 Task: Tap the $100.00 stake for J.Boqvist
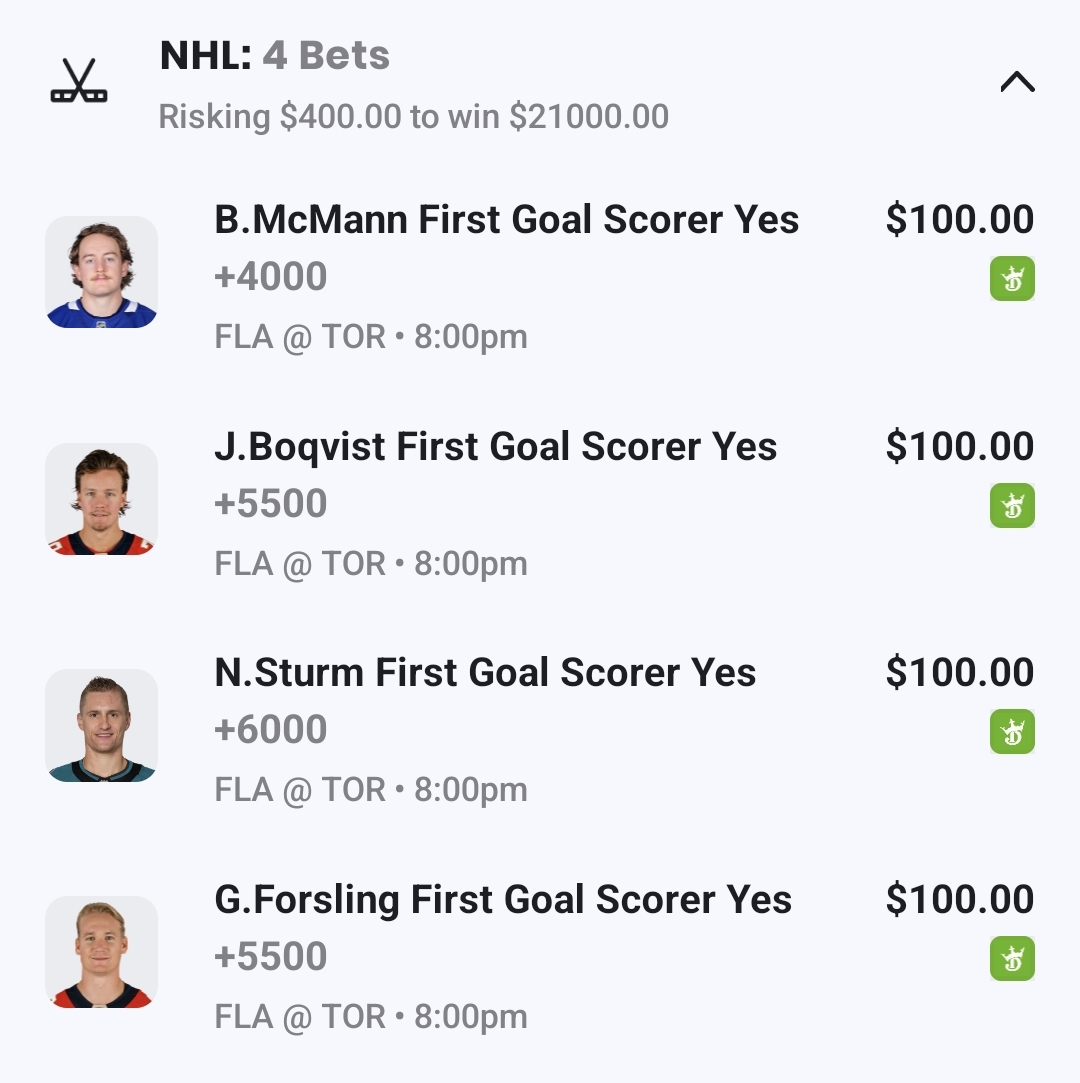(x=959, y=447)
